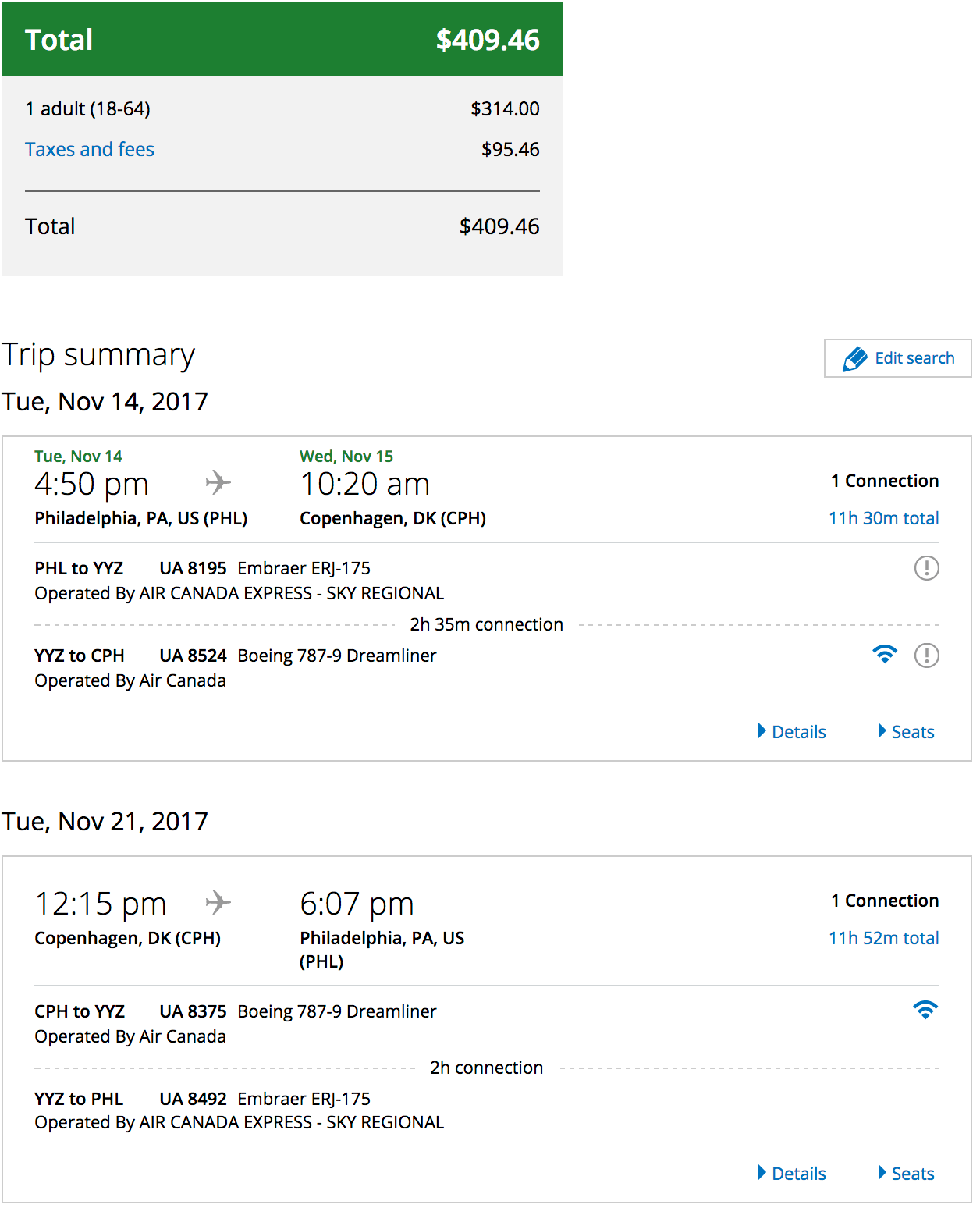
Task: Click the green Total $409.46 header
Action: click(x=282, y=39)
